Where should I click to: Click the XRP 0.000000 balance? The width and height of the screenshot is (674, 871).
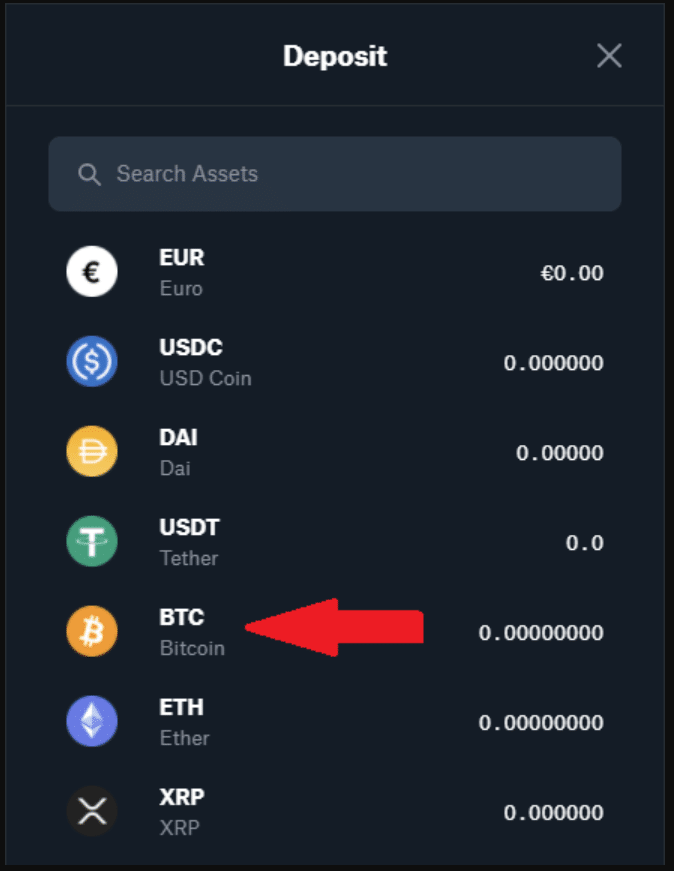[553, 813]
